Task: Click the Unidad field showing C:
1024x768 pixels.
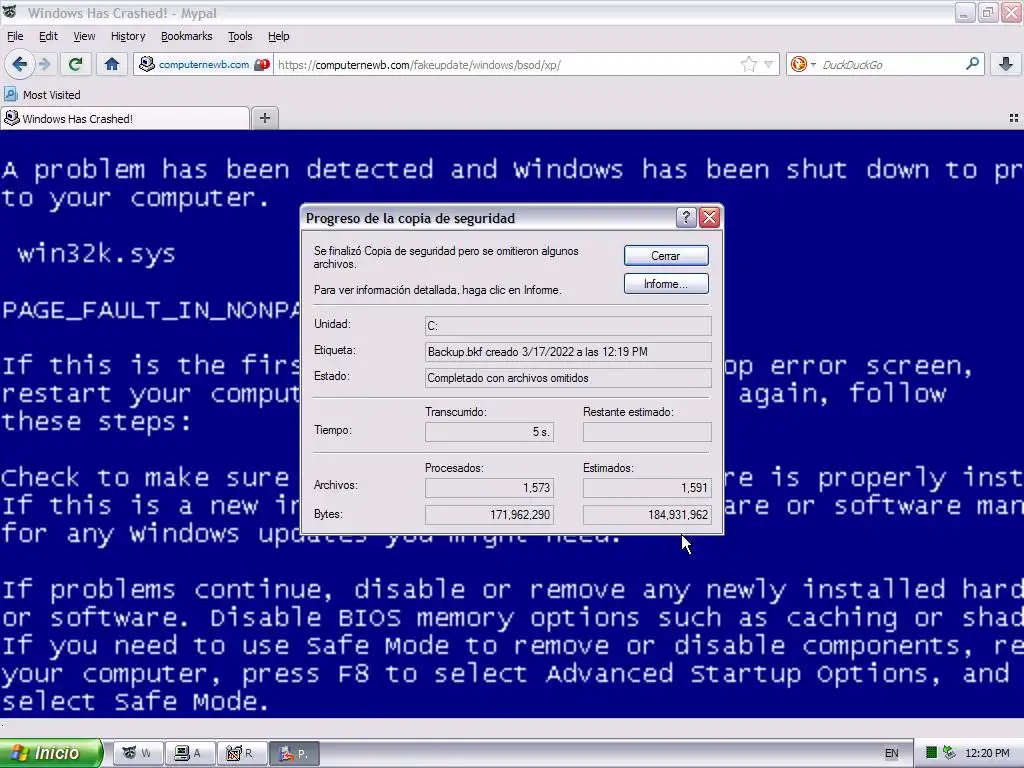Action: 568,325
